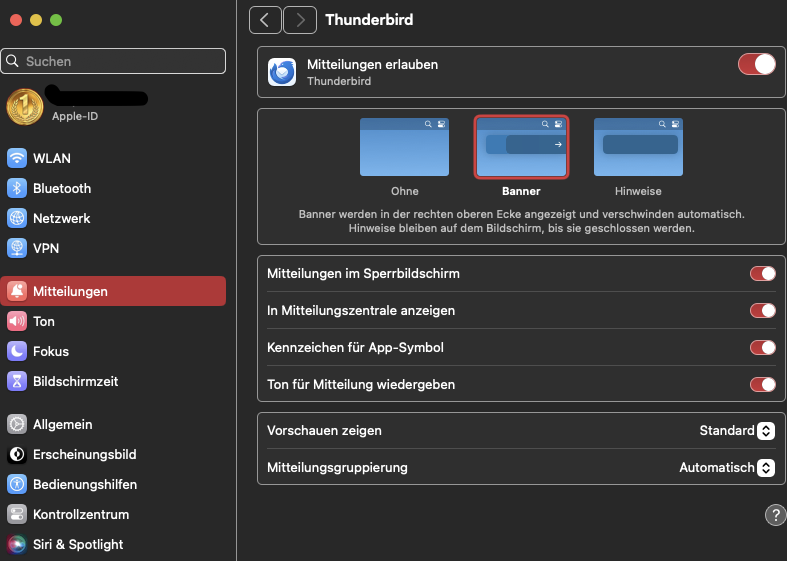Click the help question mark button
The height and width of the screenshot is (561, 787).
(x=775, y=515)
